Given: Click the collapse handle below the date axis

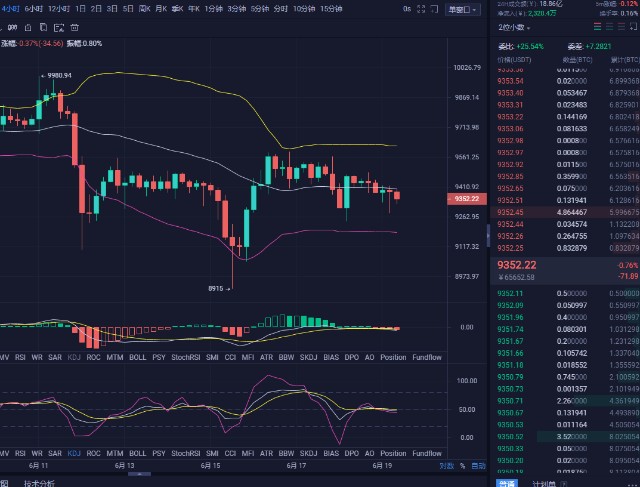Looking at the screenshot, I should [139, 474].
